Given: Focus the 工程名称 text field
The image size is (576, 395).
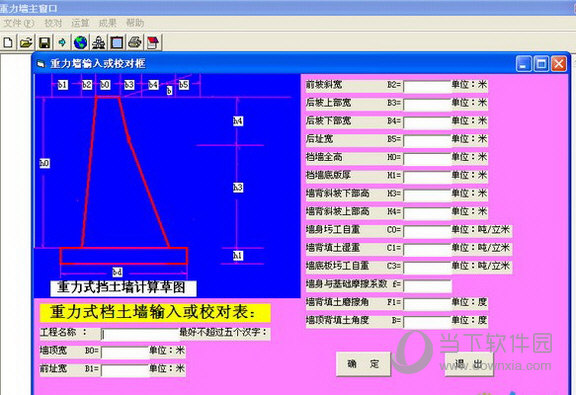Looking at the screenshot, I should [140, 334].
